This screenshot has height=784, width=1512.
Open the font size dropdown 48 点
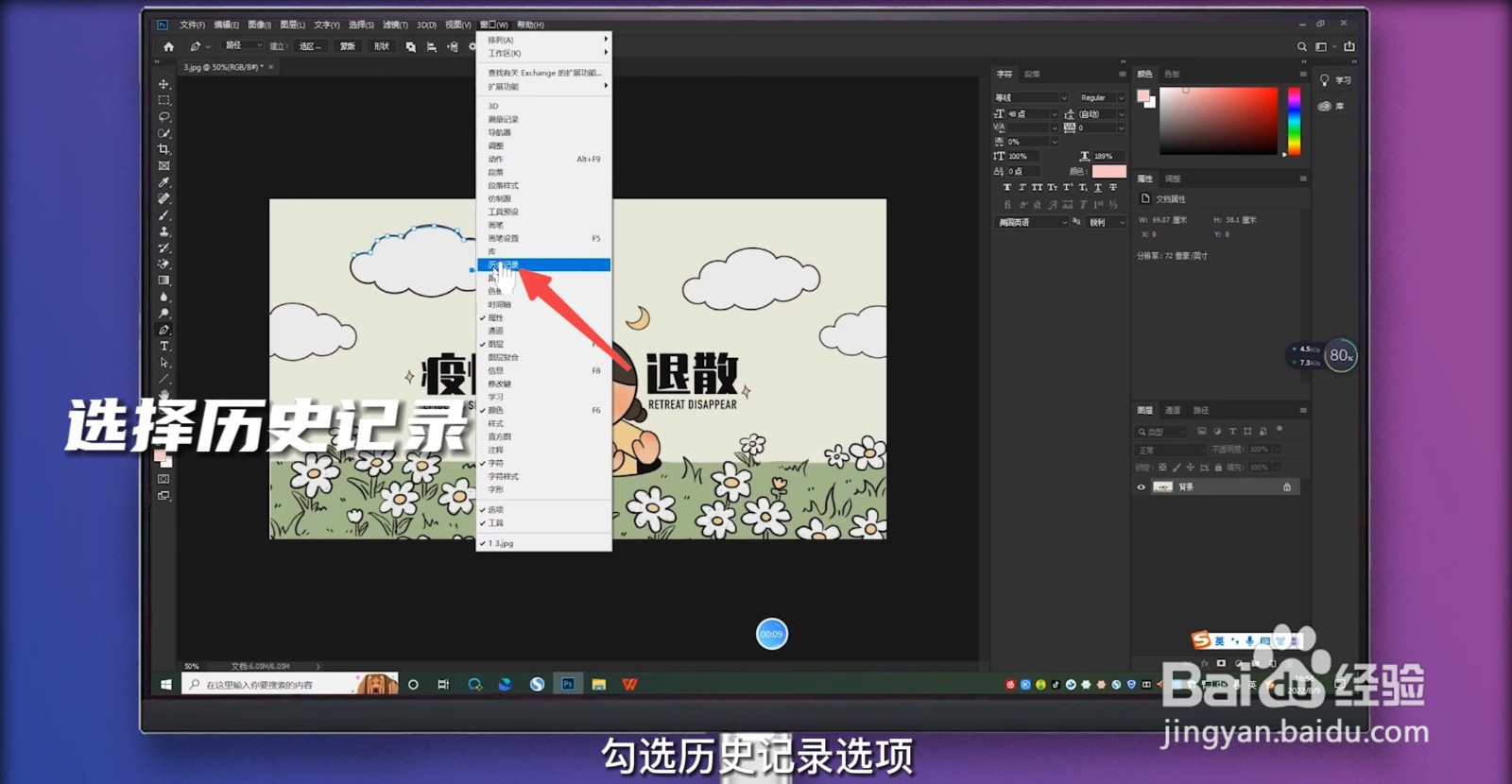1032,113
